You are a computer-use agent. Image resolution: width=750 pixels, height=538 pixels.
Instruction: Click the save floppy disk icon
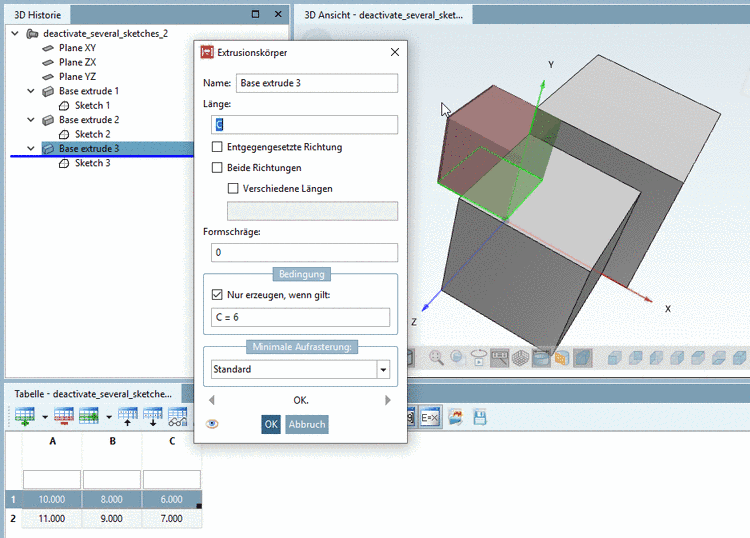(x=480, y=417)
